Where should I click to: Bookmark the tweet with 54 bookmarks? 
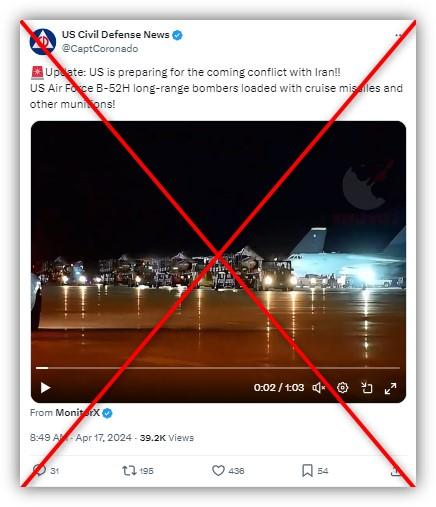(307, 471)
